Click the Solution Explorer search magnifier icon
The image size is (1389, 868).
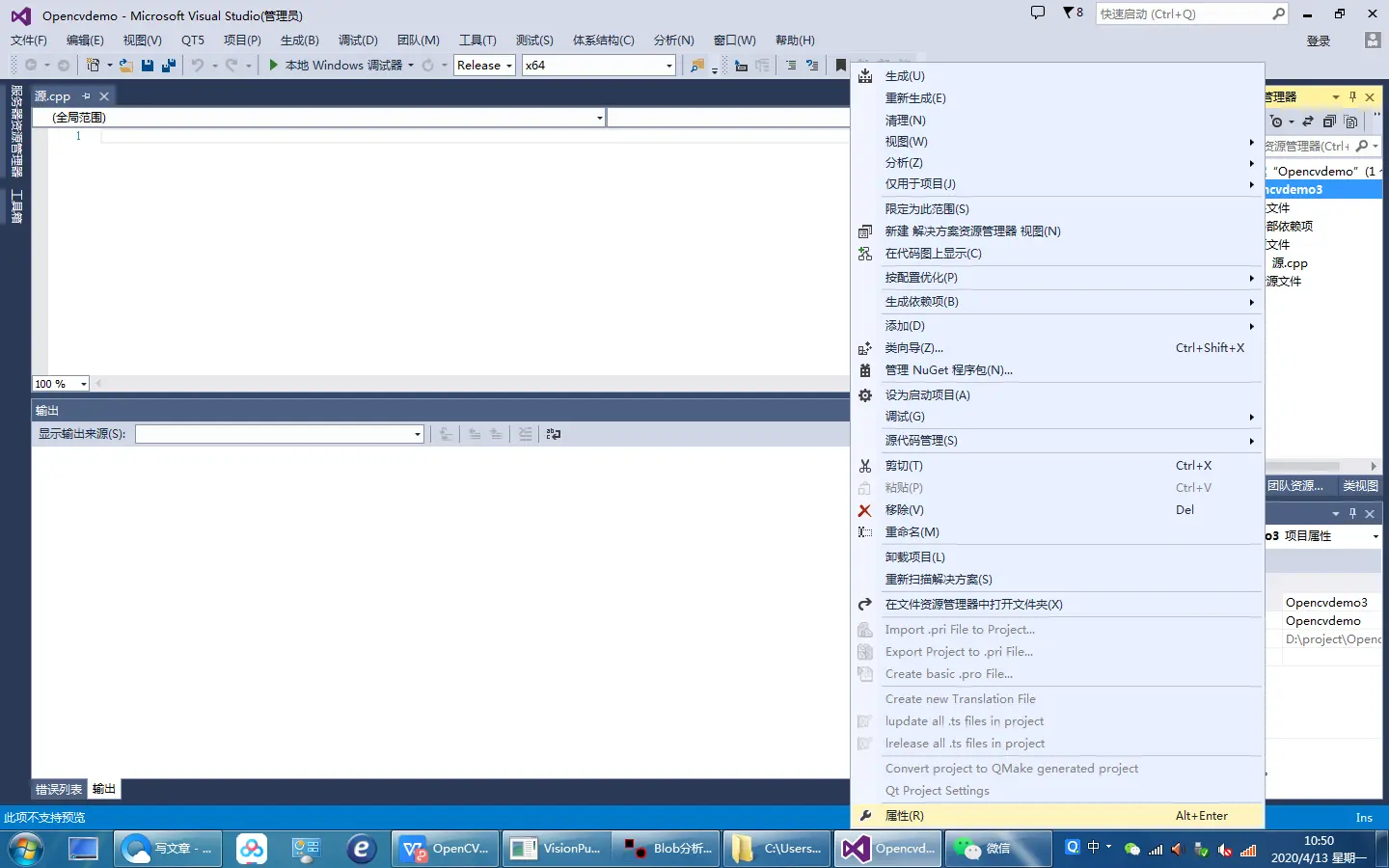1362,146
